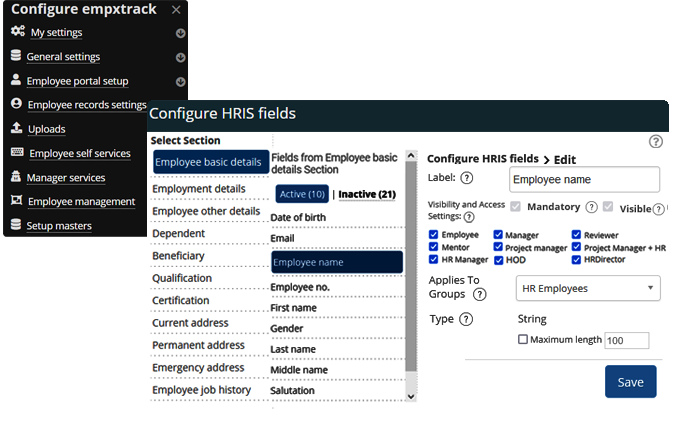
Task: Toggle the HR Manager checkbox
Action: click(433, 259)
